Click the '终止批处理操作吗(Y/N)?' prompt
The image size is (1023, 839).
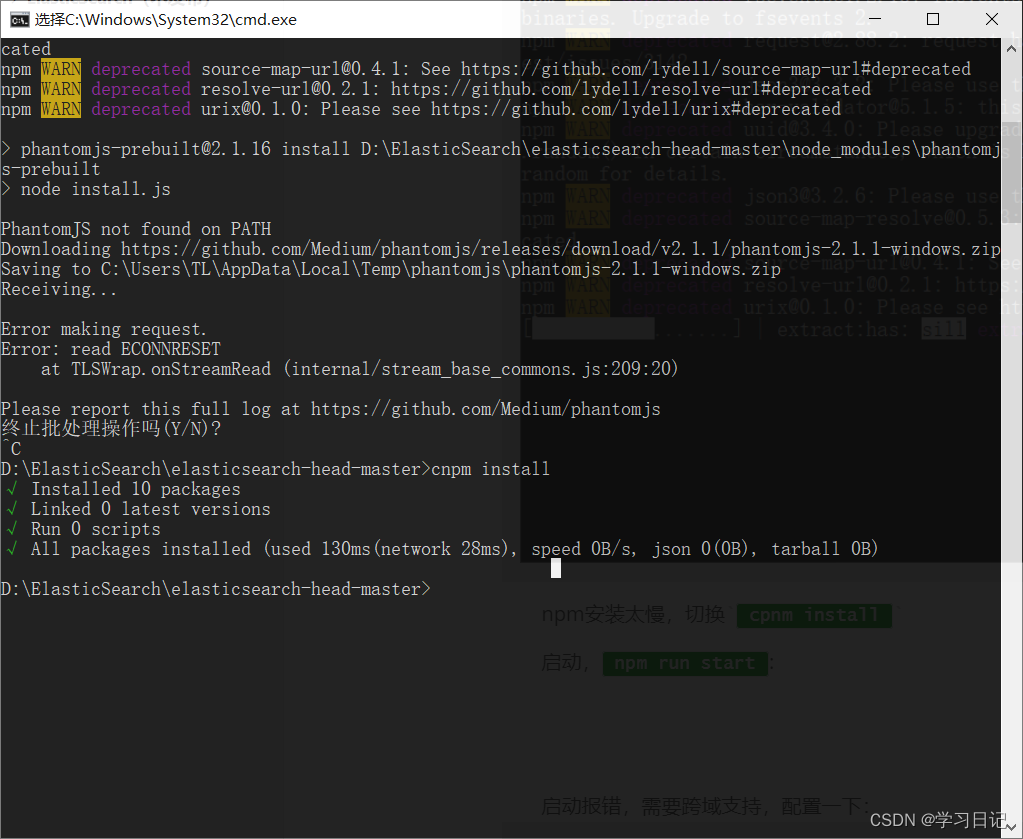112,429
